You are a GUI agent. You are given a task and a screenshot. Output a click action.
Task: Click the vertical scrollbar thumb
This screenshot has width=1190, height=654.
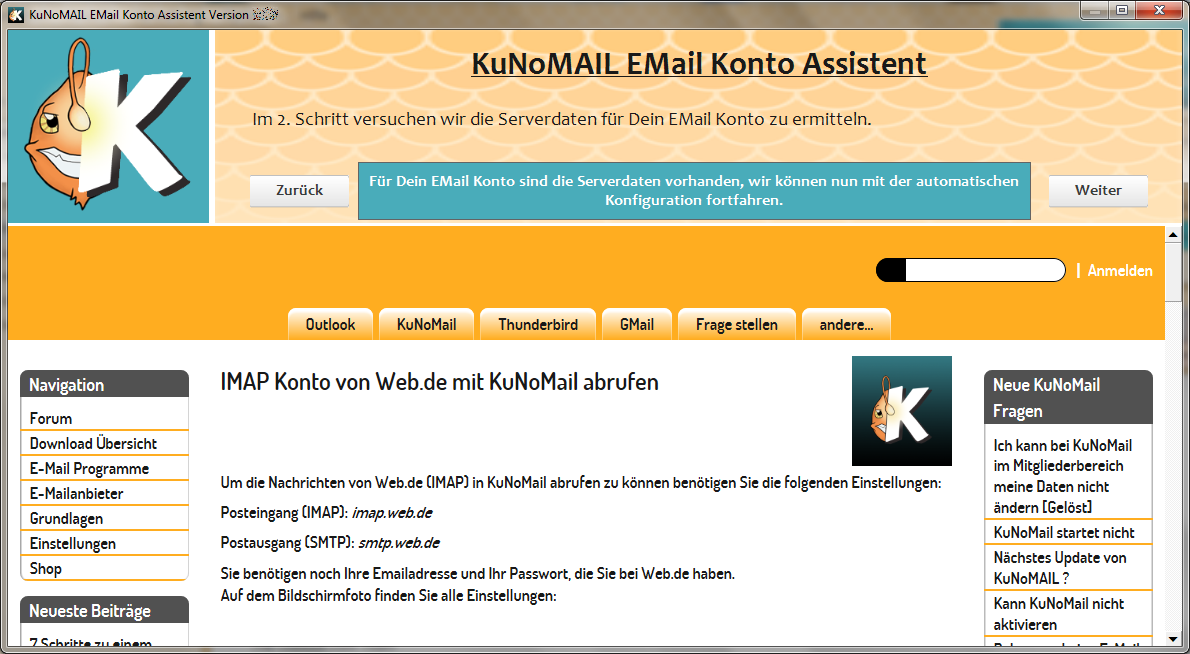pyautogui.click(x=1173, y=272)
